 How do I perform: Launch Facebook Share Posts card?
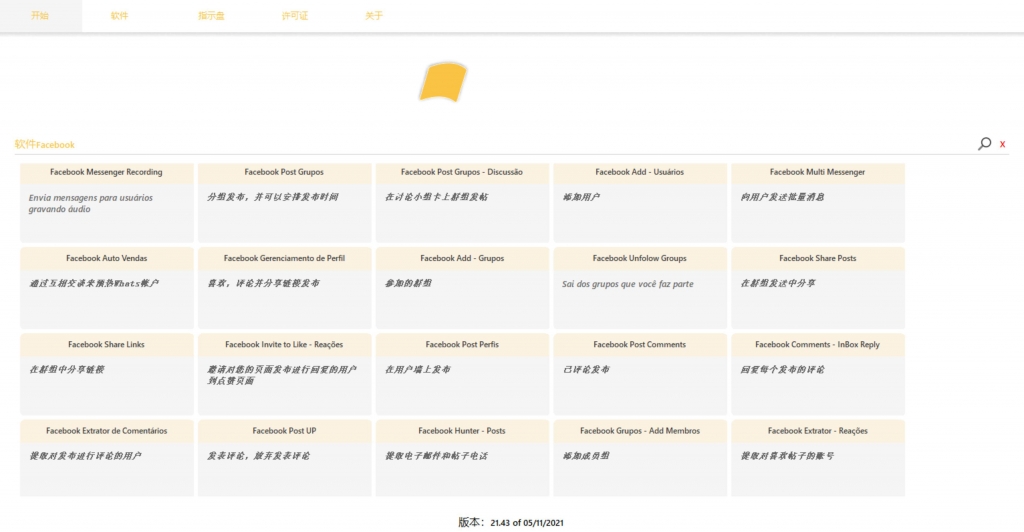tap(818, 287)
